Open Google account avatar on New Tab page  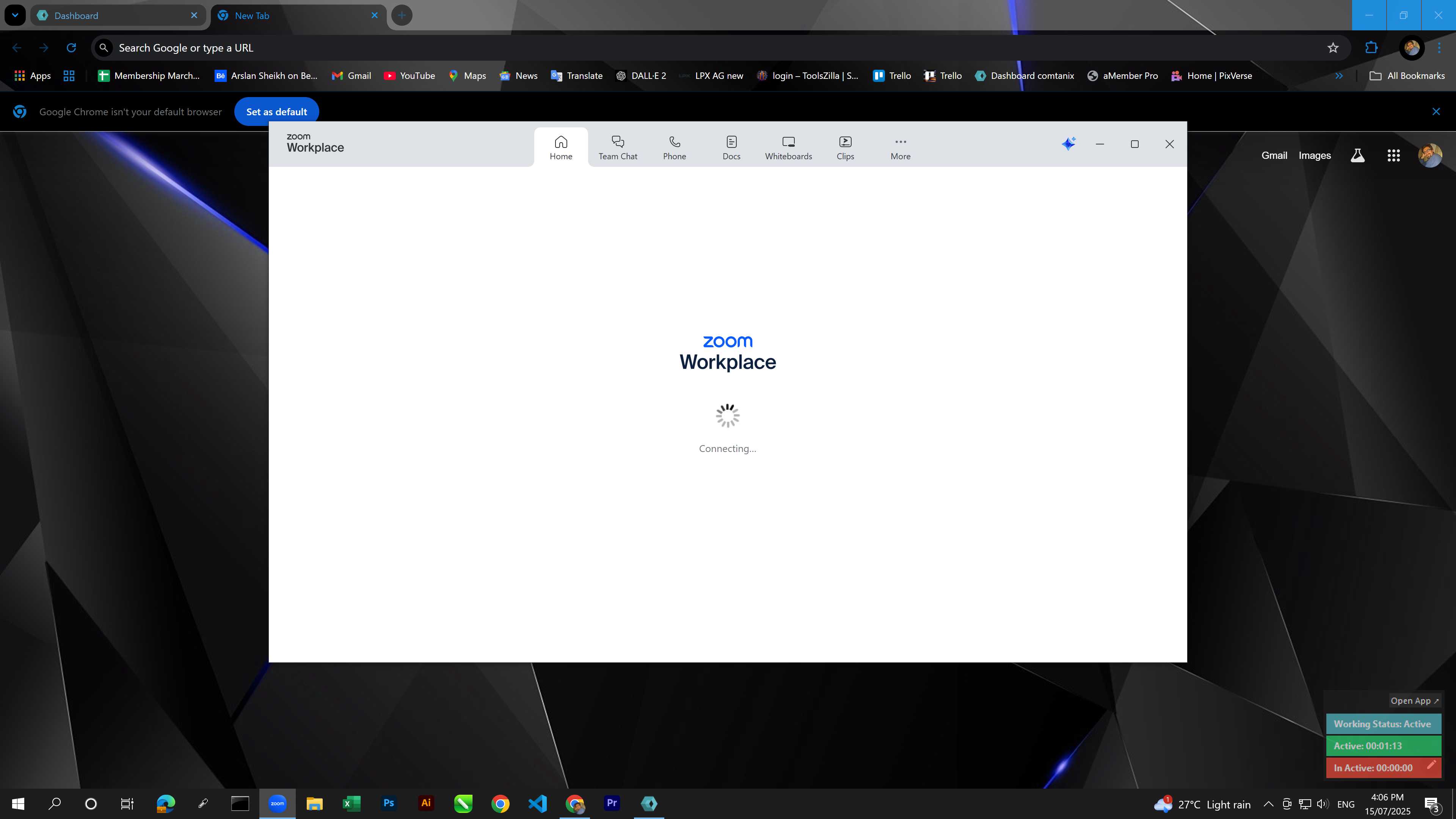click(1430, 155)
